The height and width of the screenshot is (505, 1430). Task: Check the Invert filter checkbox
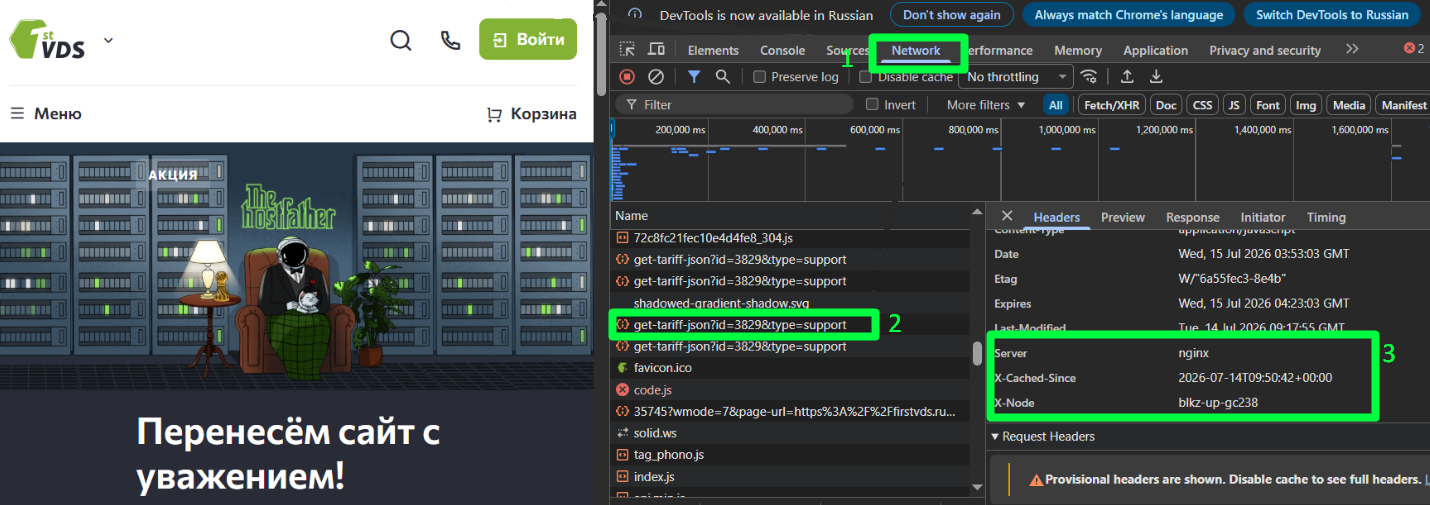coord(872,104)
